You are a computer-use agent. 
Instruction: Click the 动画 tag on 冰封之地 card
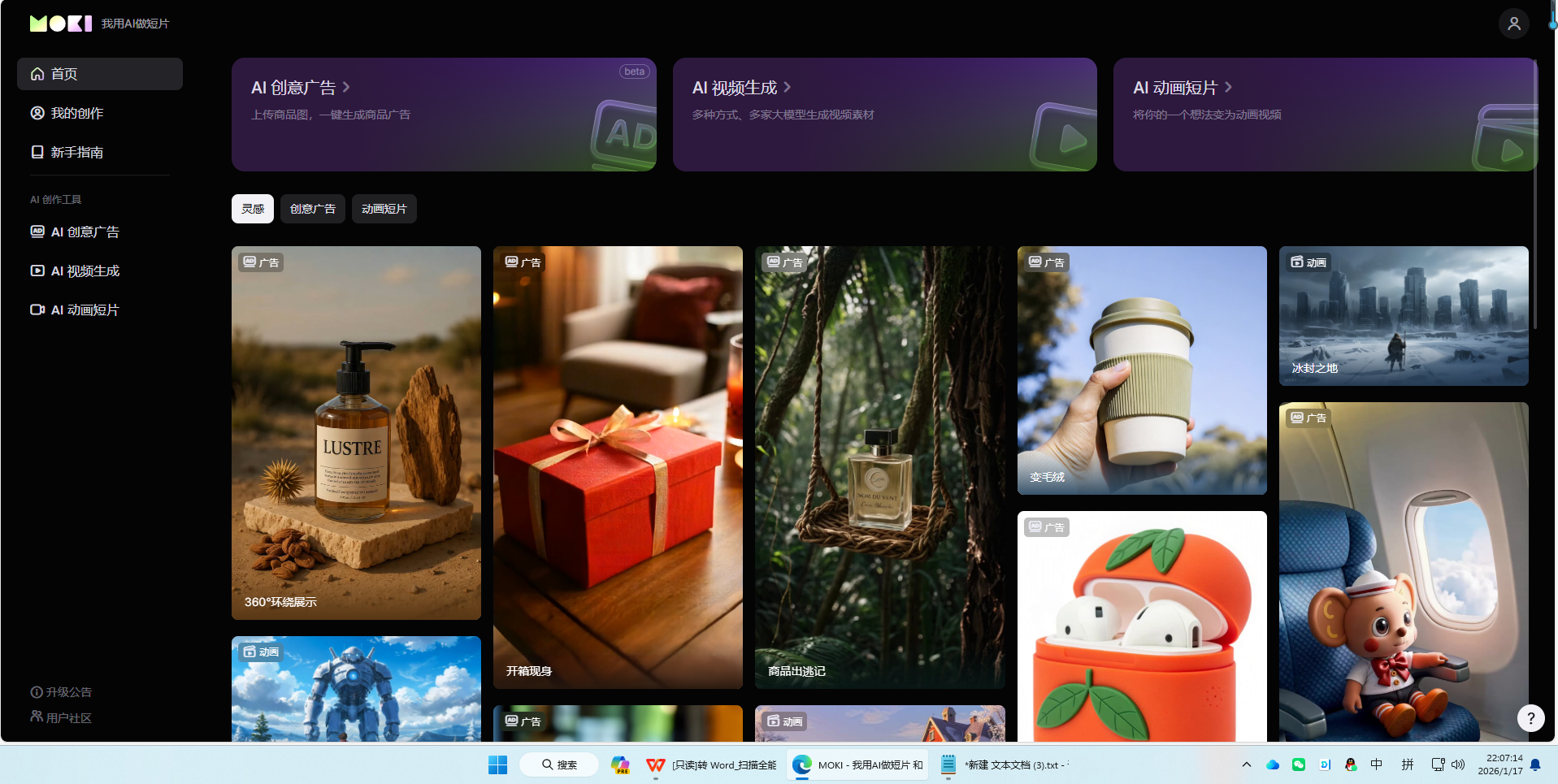pos(1308,262)
